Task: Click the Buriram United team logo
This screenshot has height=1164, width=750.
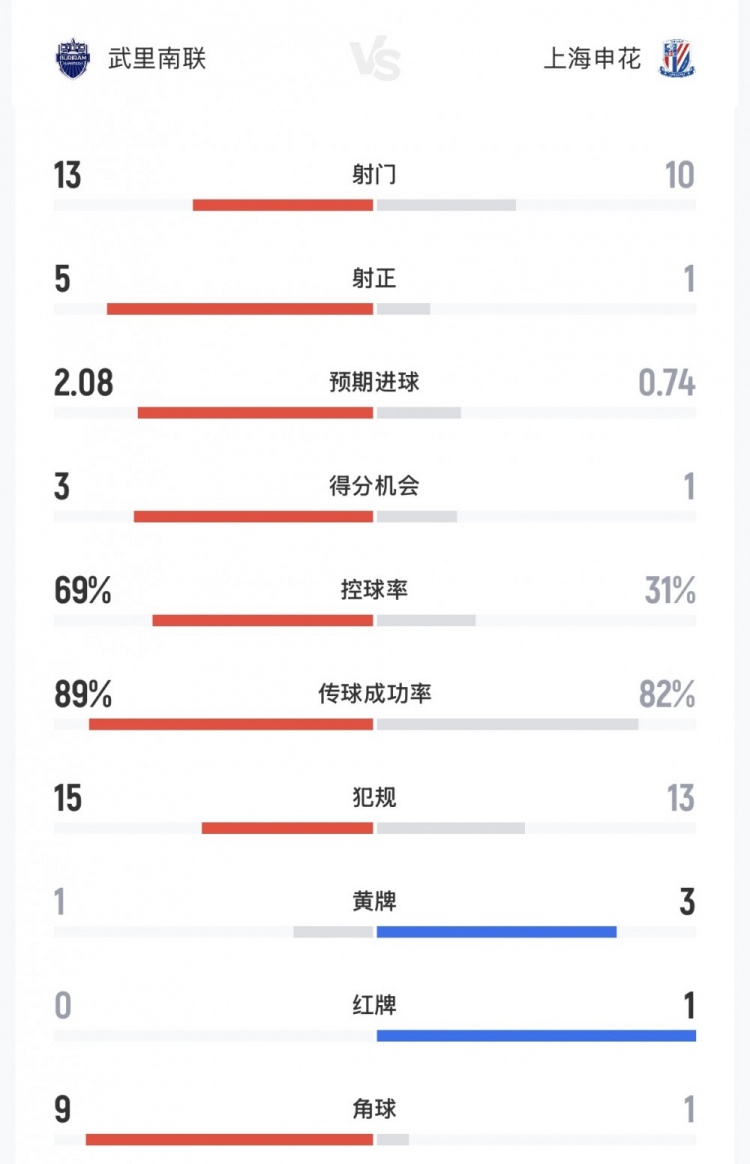Action: click(72, 59)
